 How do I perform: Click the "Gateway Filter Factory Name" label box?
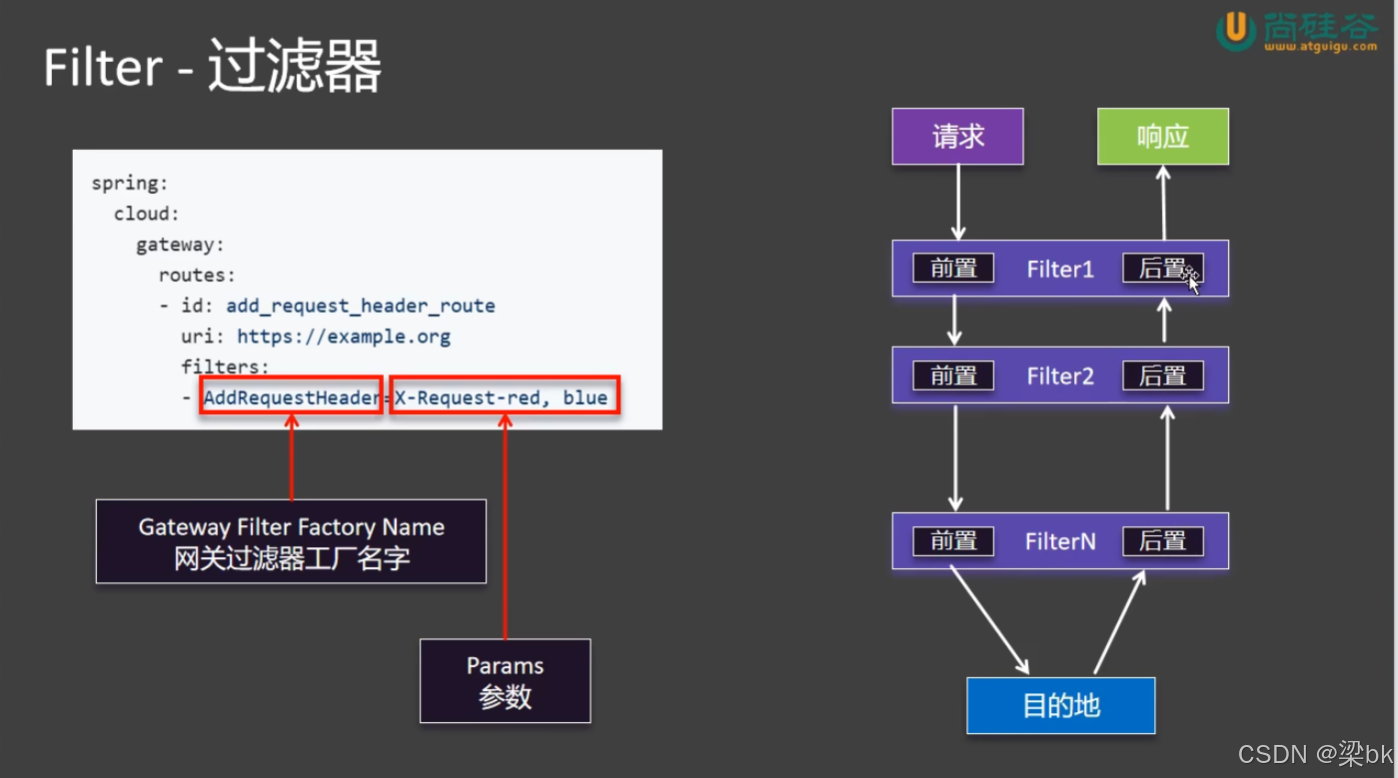coord(291,541)
